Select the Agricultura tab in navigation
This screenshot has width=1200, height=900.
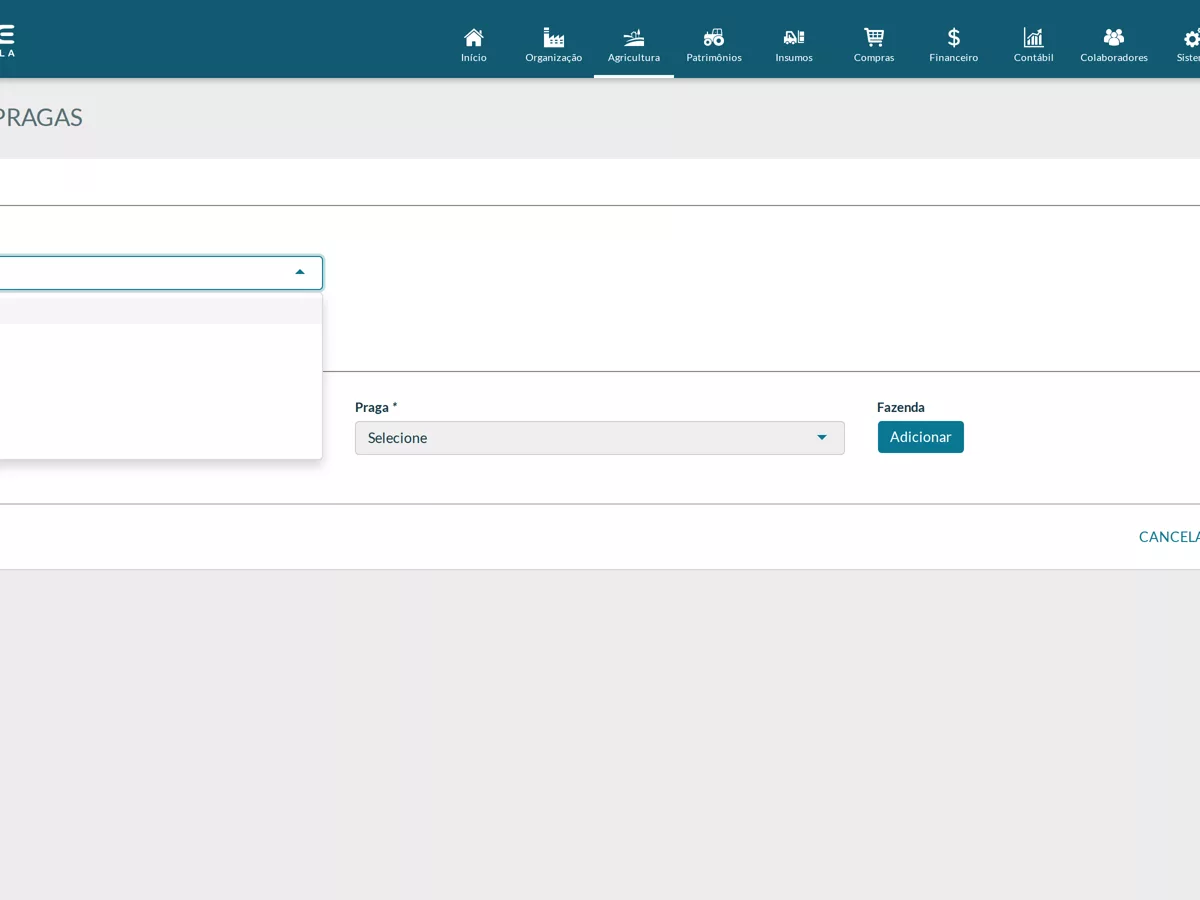click(x=634, y=45)
